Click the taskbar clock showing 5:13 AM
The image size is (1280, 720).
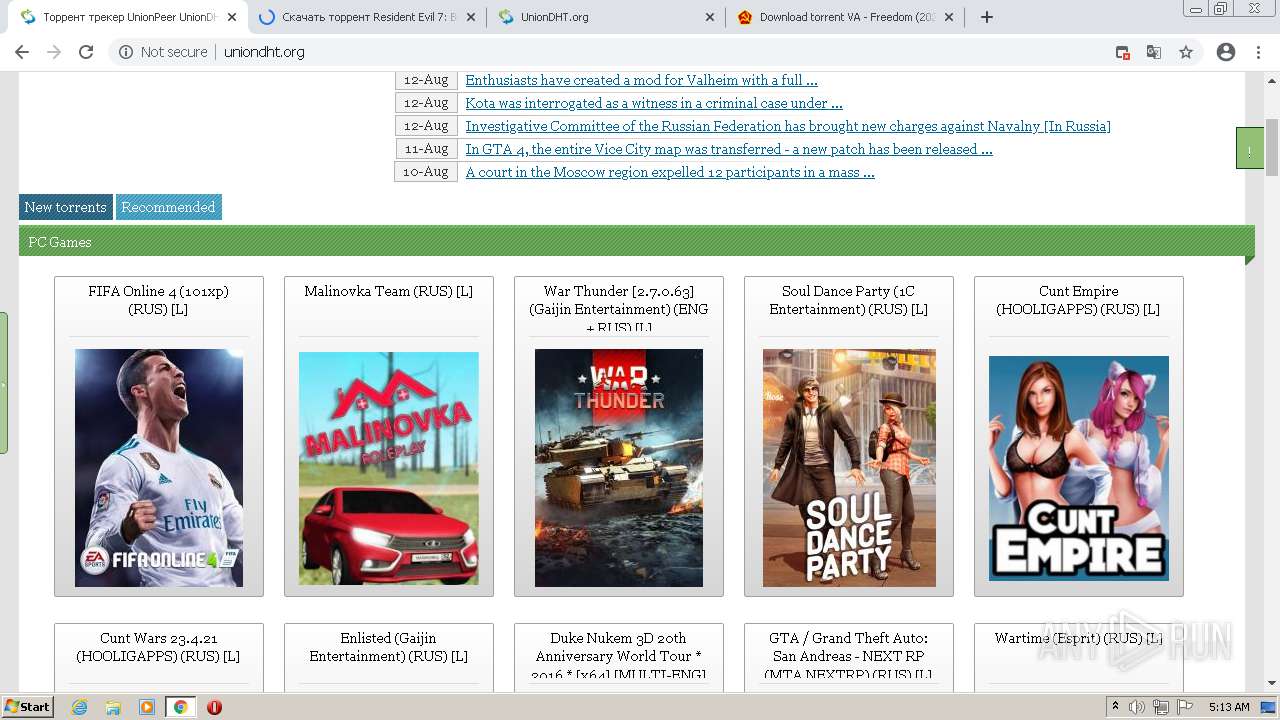pyautogui.click(x=1229, y=707)
